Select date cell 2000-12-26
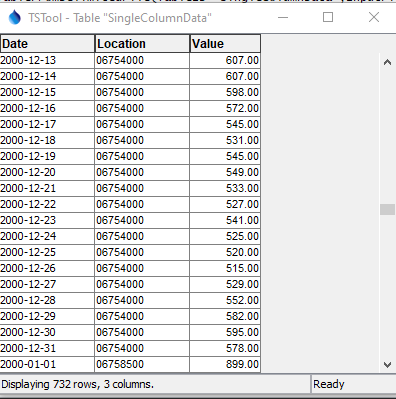This screenshot has height=399, width=396. coord(47,268)
